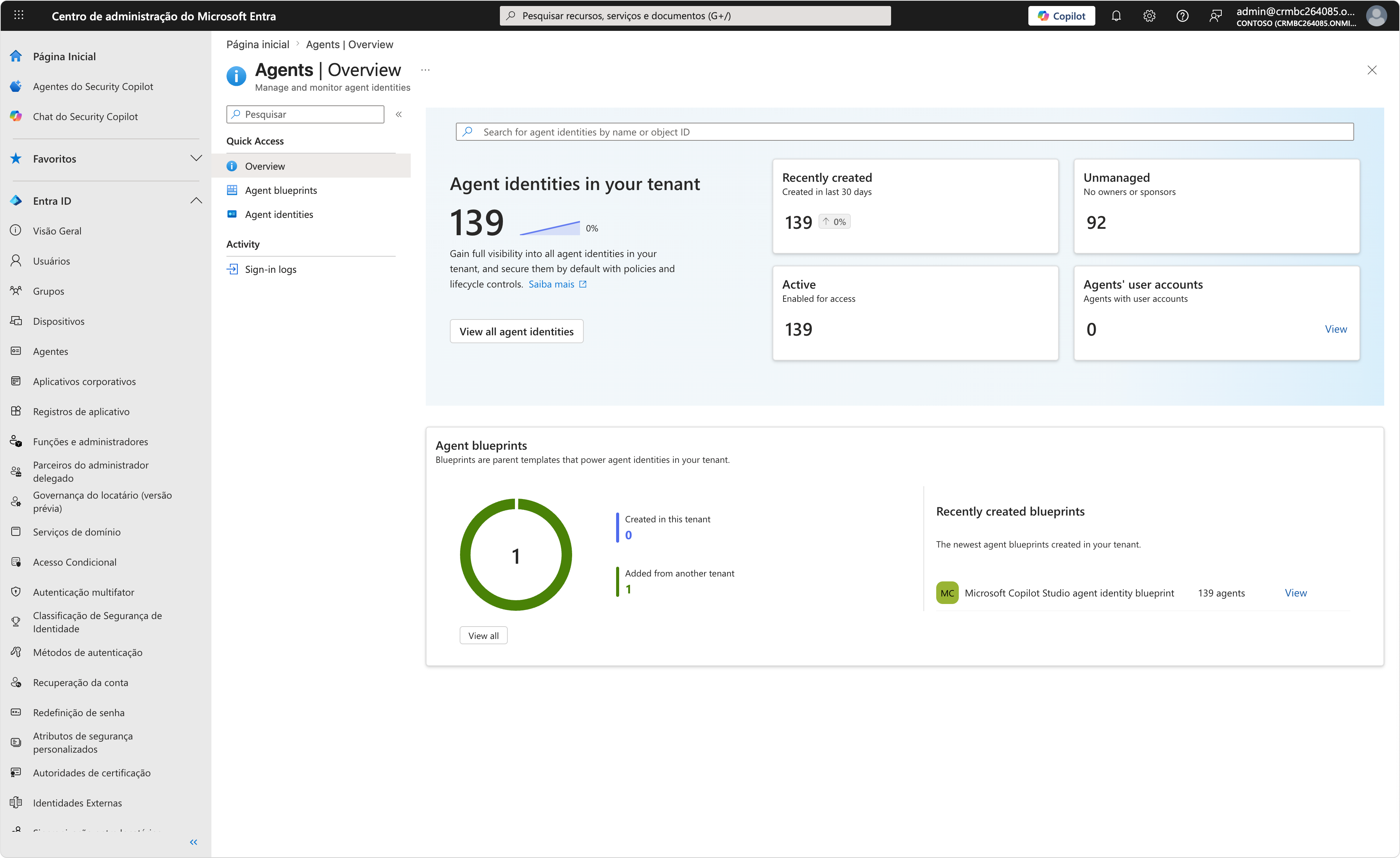1400x858 pixels.
Task: Click the Visão Geral info icon
Action: pyautogui.click(x=16, y=230)
